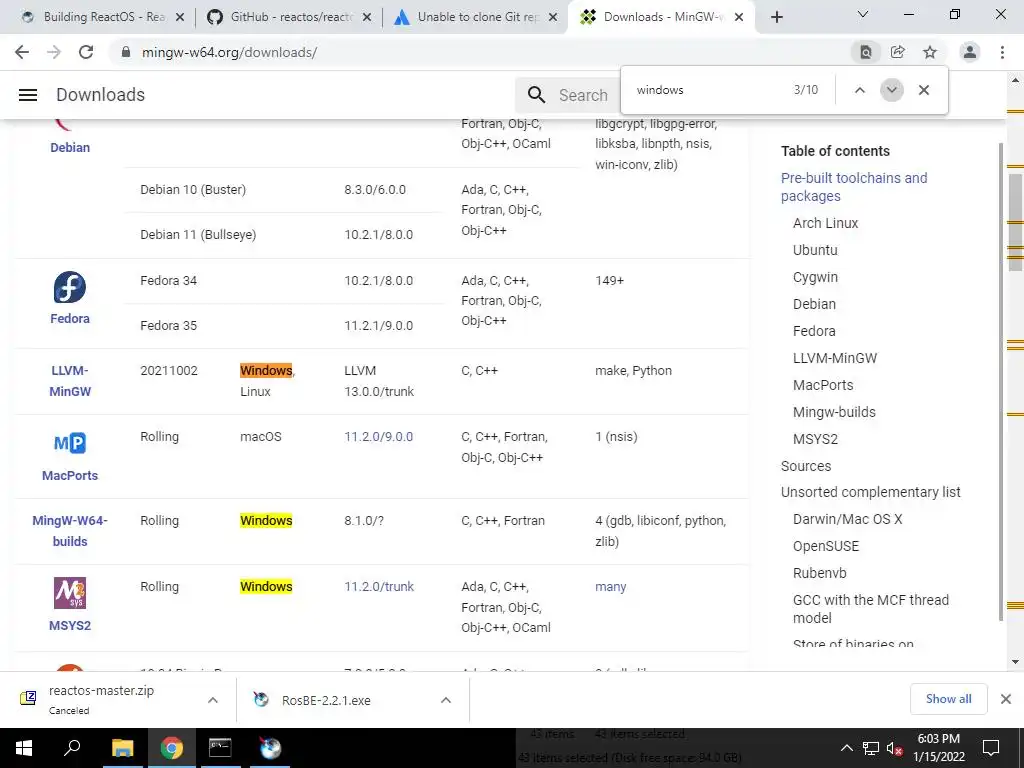Click the muted volume tray icon

click(895, 748)
